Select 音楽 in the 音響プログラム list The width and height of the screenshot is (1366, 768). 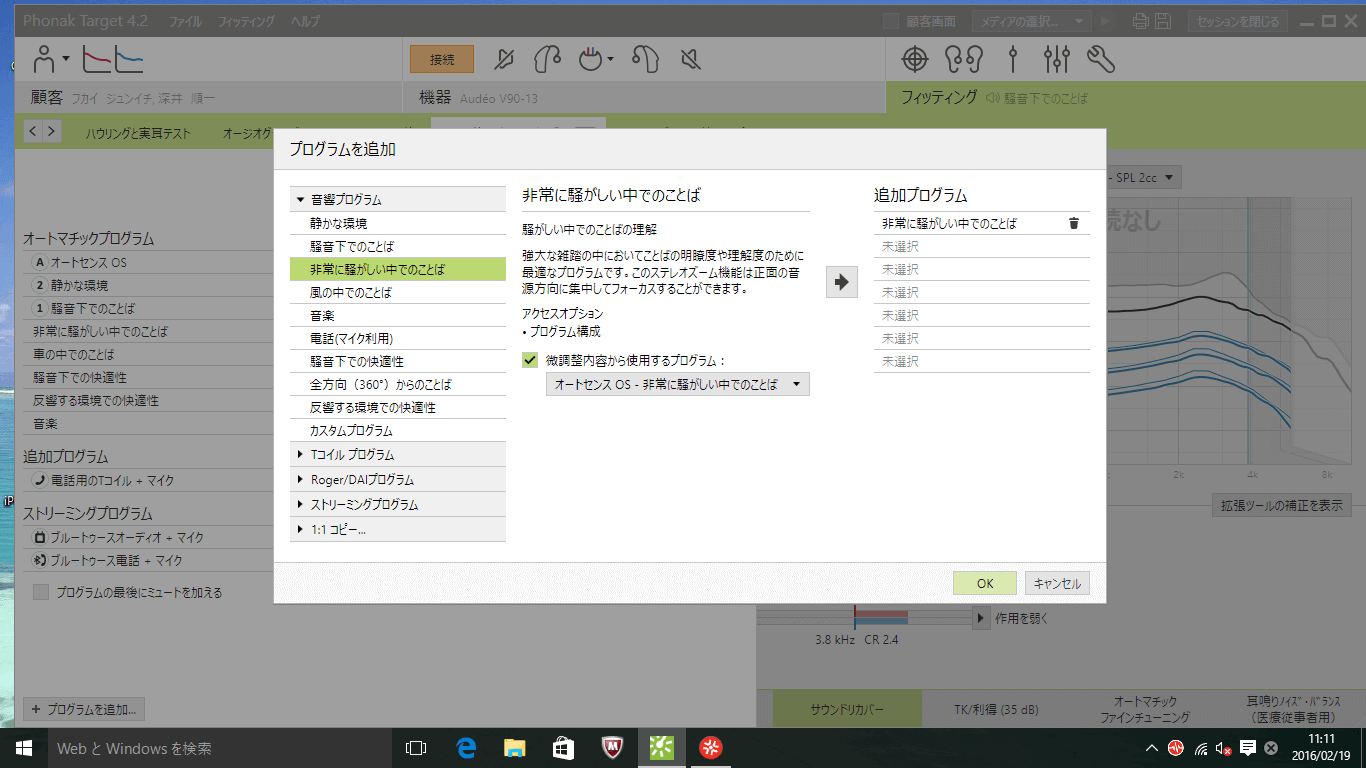(x=398, y=316)
